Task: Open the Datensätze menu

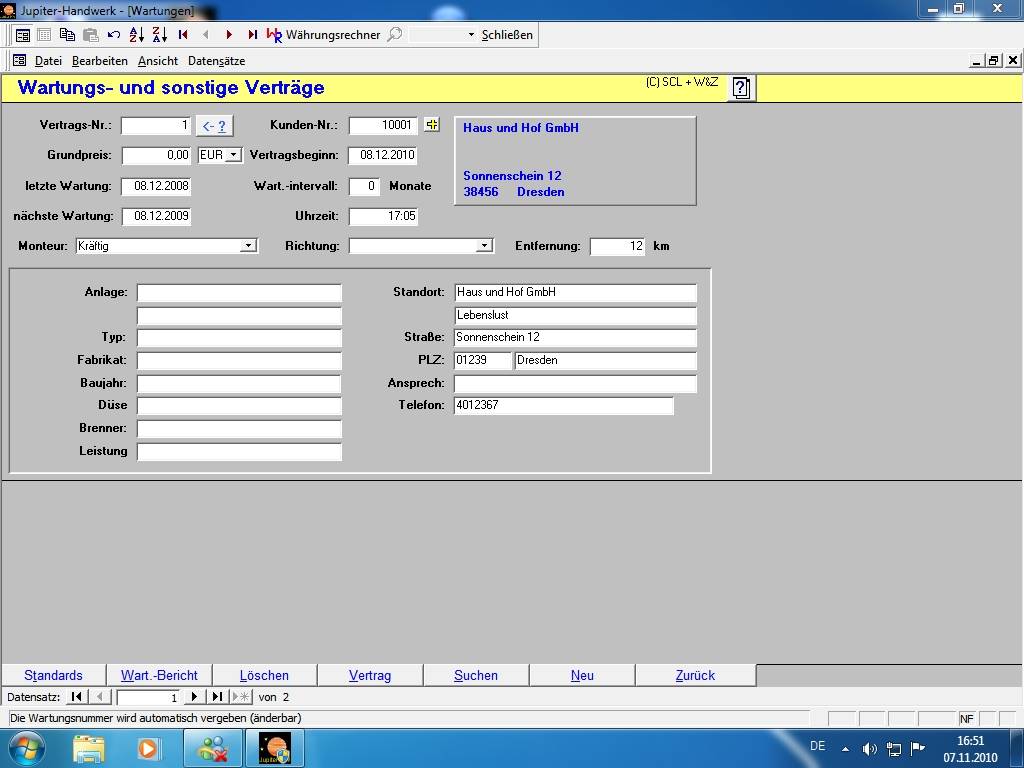Action: click(x=216, y=61)
